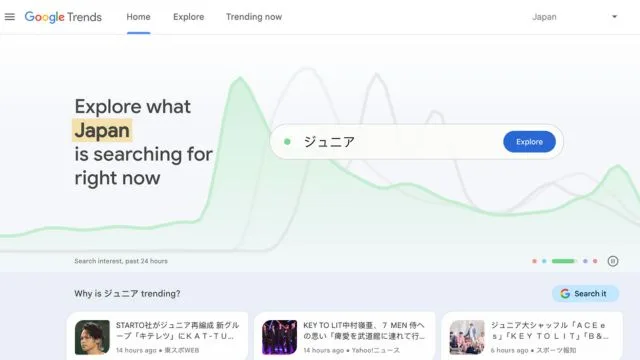Open the hamburger main menu
The height and width of the screenshot is (360, 640).
coord(9,17)
